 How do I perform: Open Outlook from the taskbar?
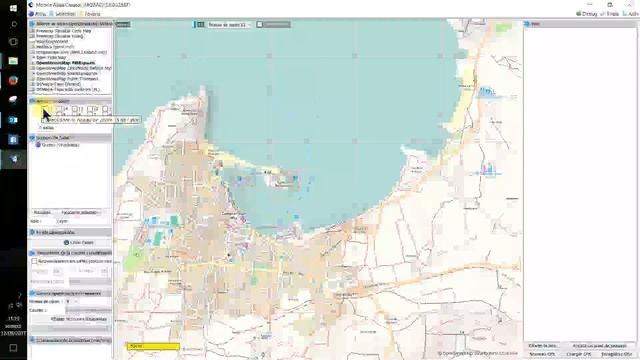pos(13,120)
